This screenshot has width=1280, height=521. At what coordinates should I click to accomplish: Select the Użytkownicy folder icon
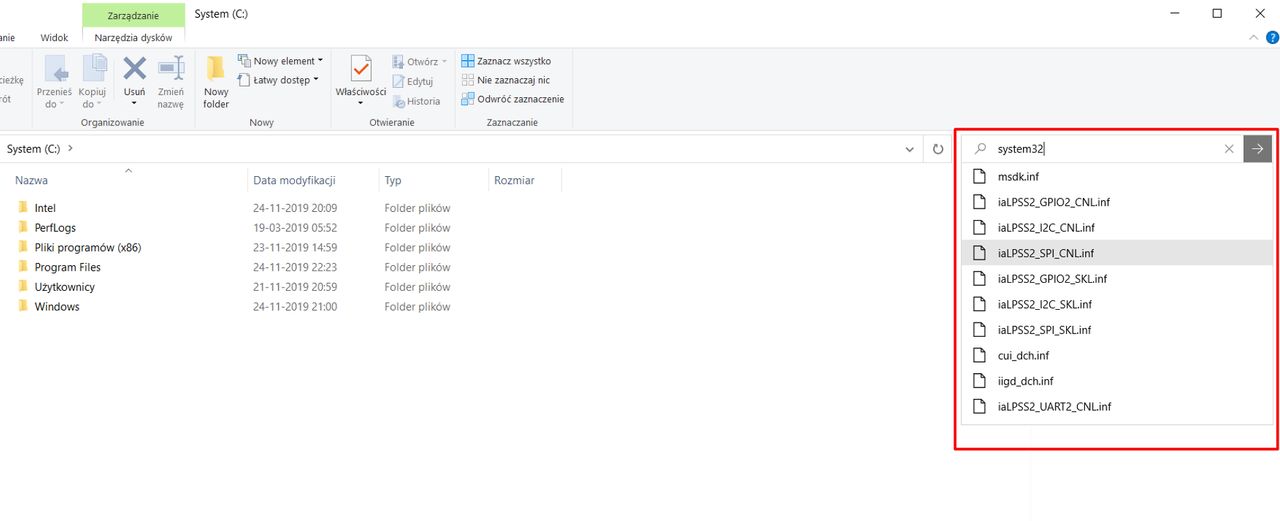(24, 287)
